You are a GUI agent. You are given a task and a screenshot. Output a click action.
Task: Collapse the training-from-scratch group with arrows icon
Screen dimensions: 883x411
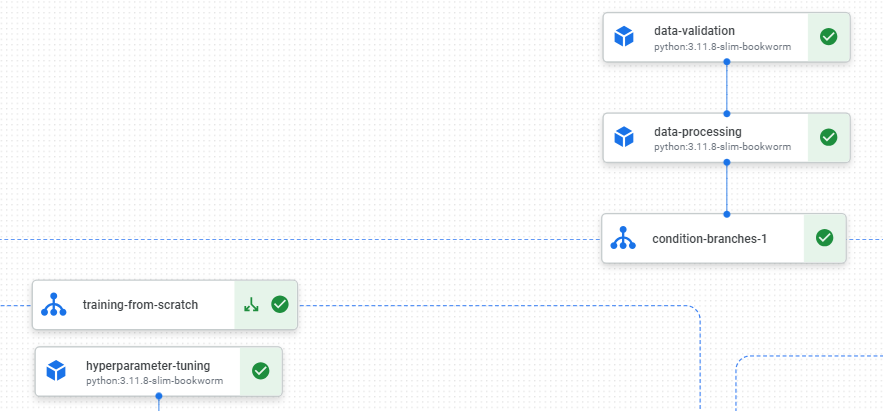tap(251, 305)
